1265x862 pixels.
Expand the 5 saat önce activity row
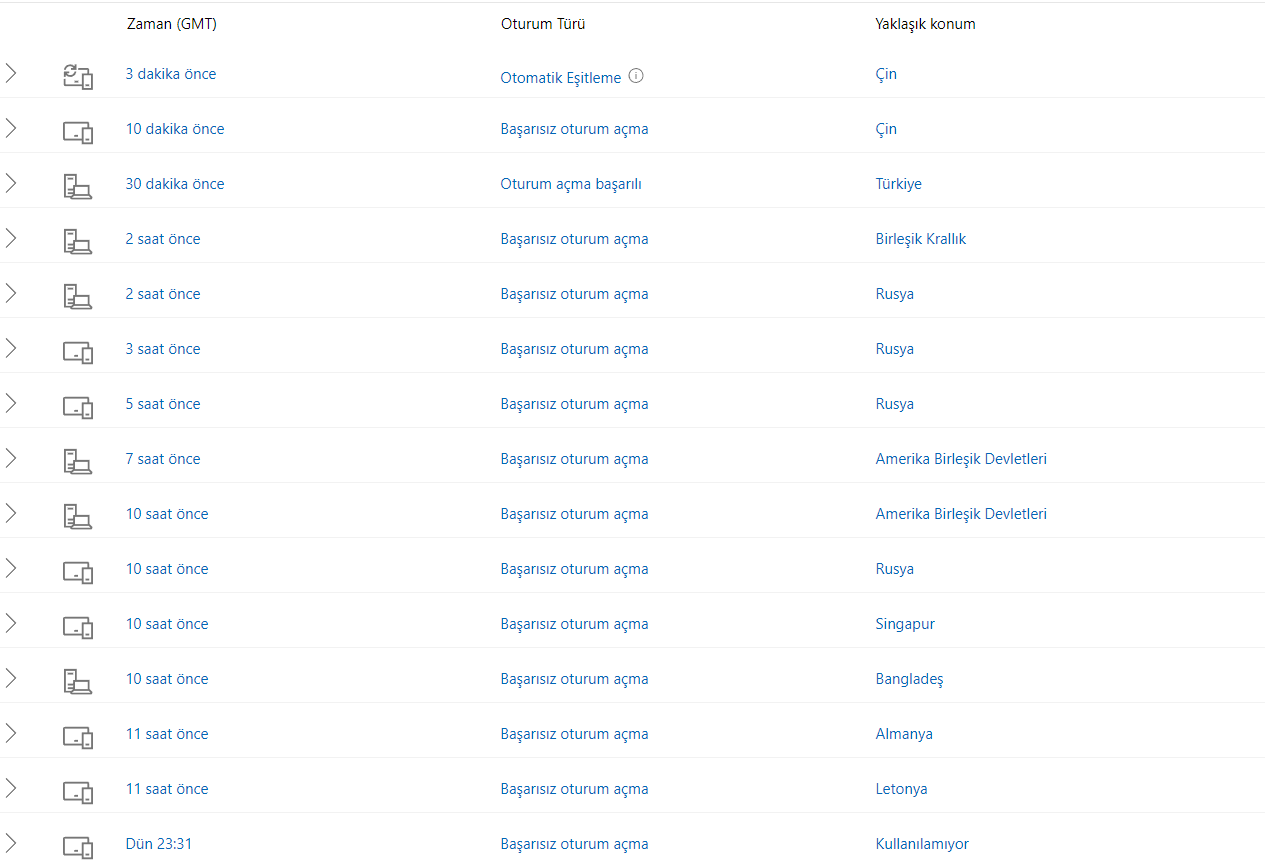pyautogui.click(x=11, y=403)
